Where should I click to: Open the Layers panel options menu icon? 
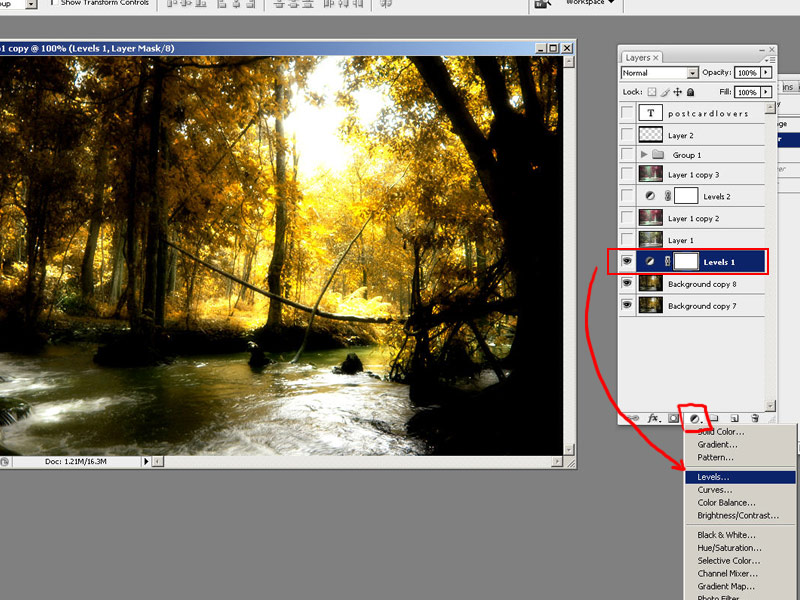pos(770,60)
